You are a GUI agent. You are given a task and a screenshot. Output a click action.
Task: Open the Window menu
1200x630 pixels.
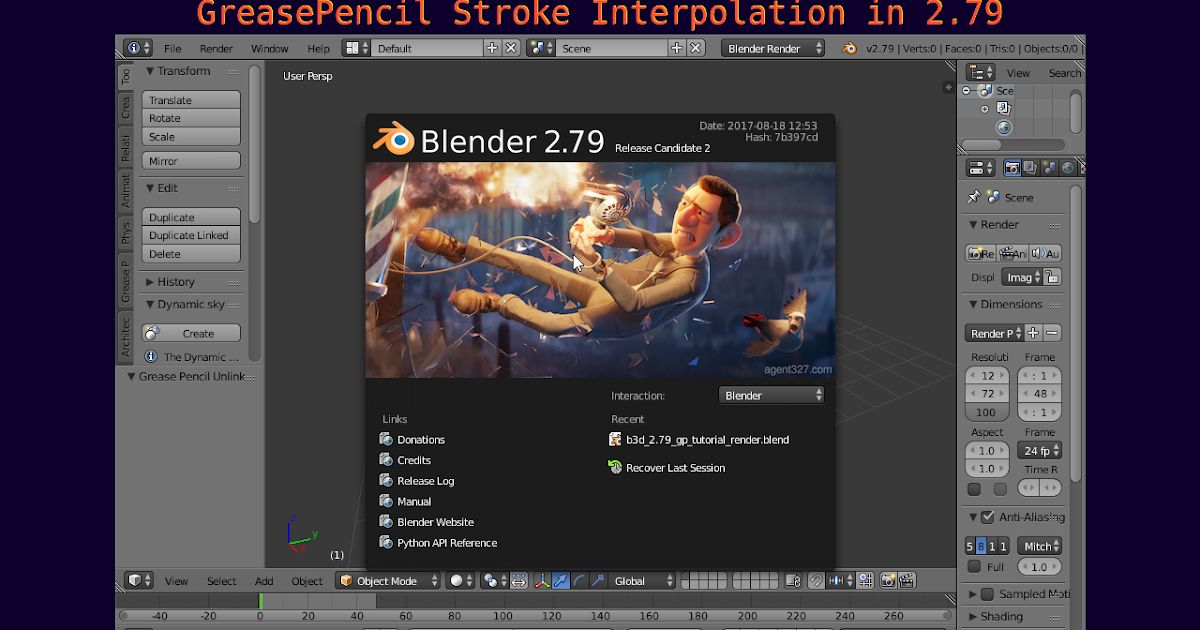click(x=269, y=48)
